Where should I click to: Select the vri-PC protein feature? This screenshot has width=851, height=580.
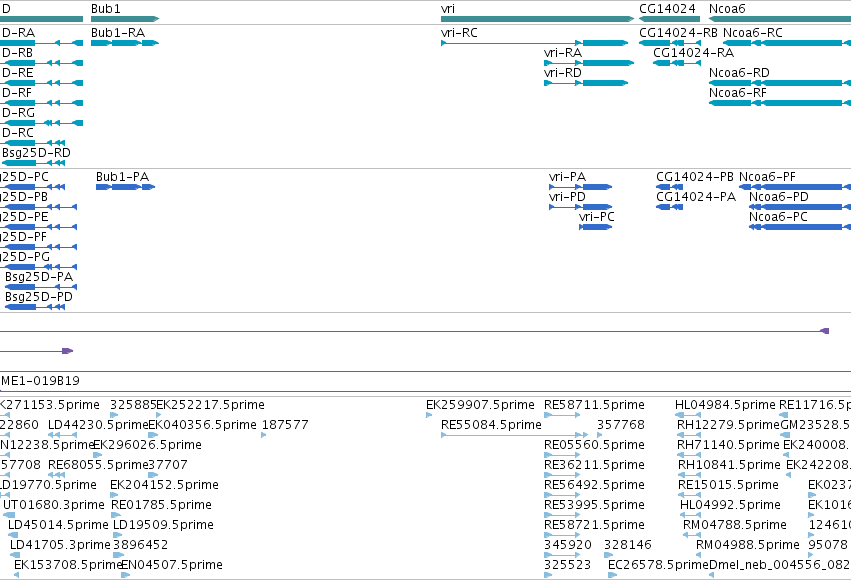click(595, 227)
